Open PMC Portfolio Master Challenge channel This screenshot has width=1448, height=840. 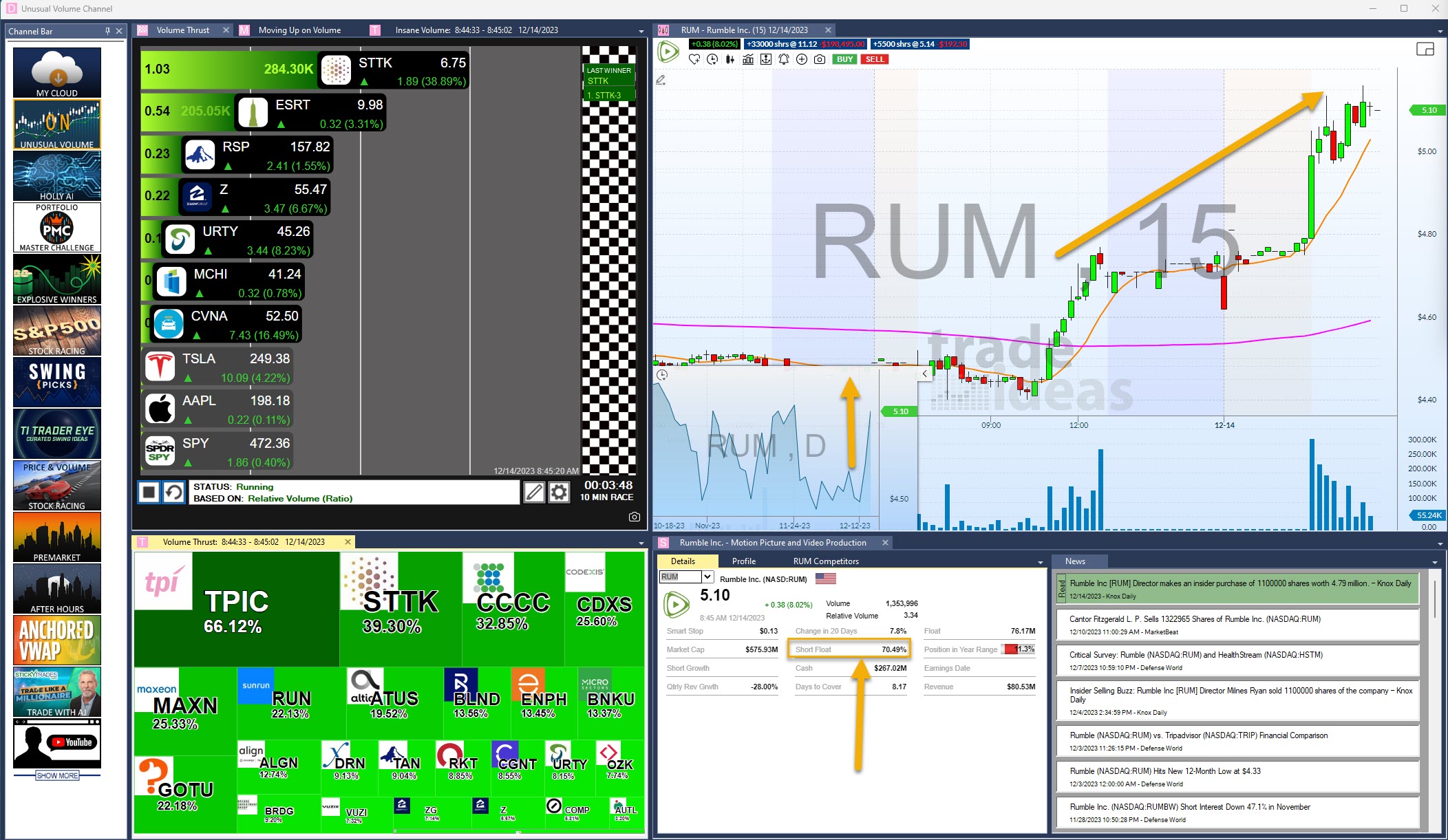pos(57,228)
